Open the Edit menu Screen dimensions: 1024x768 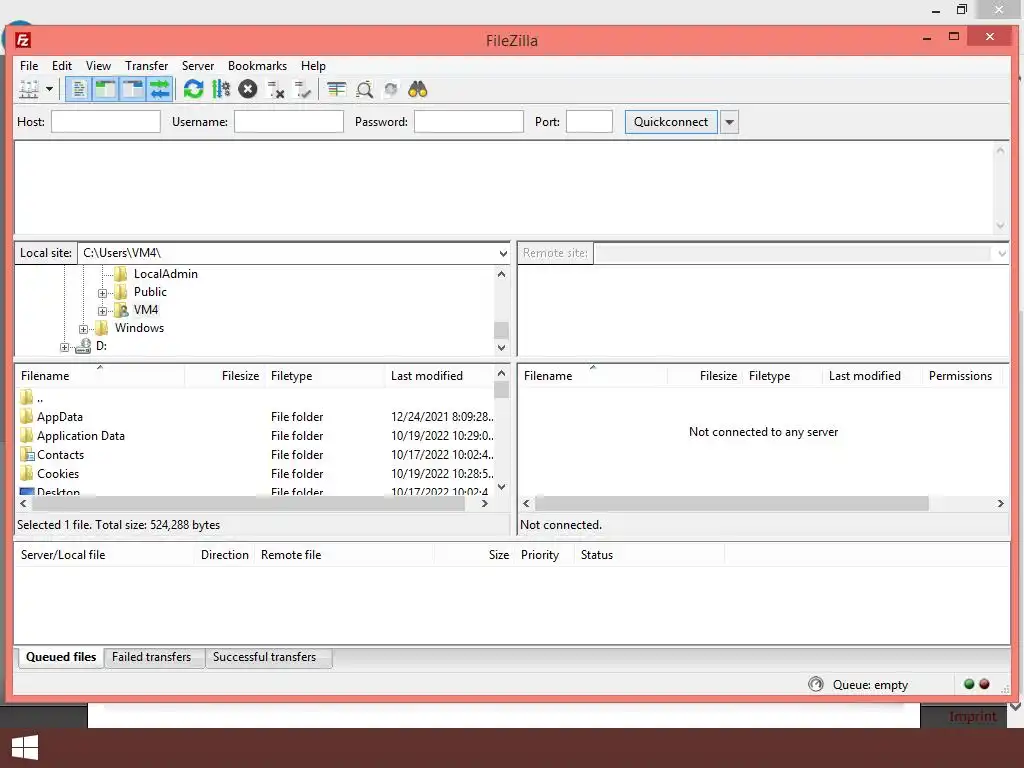coord(61,65)
